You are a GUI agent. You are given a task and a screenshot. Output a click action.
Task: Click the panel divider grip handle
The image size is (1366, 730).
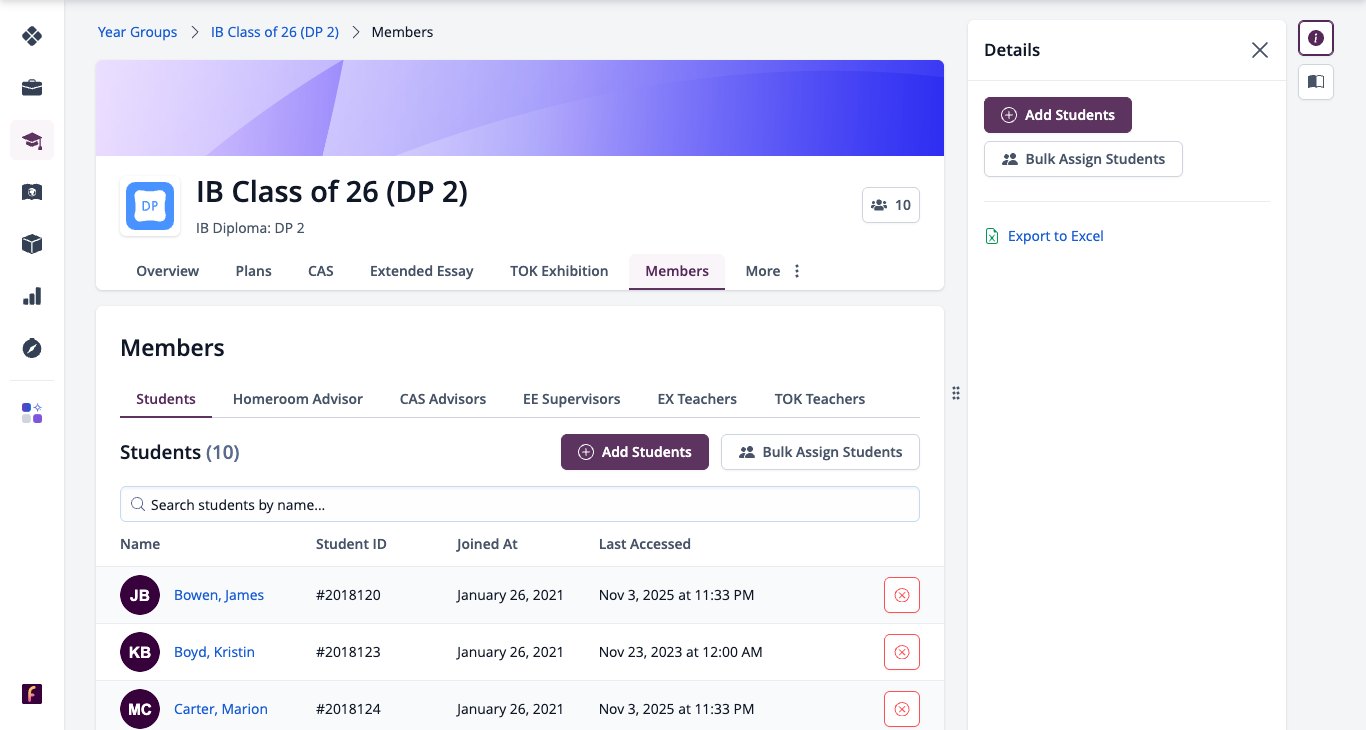(x=956, y=393)
